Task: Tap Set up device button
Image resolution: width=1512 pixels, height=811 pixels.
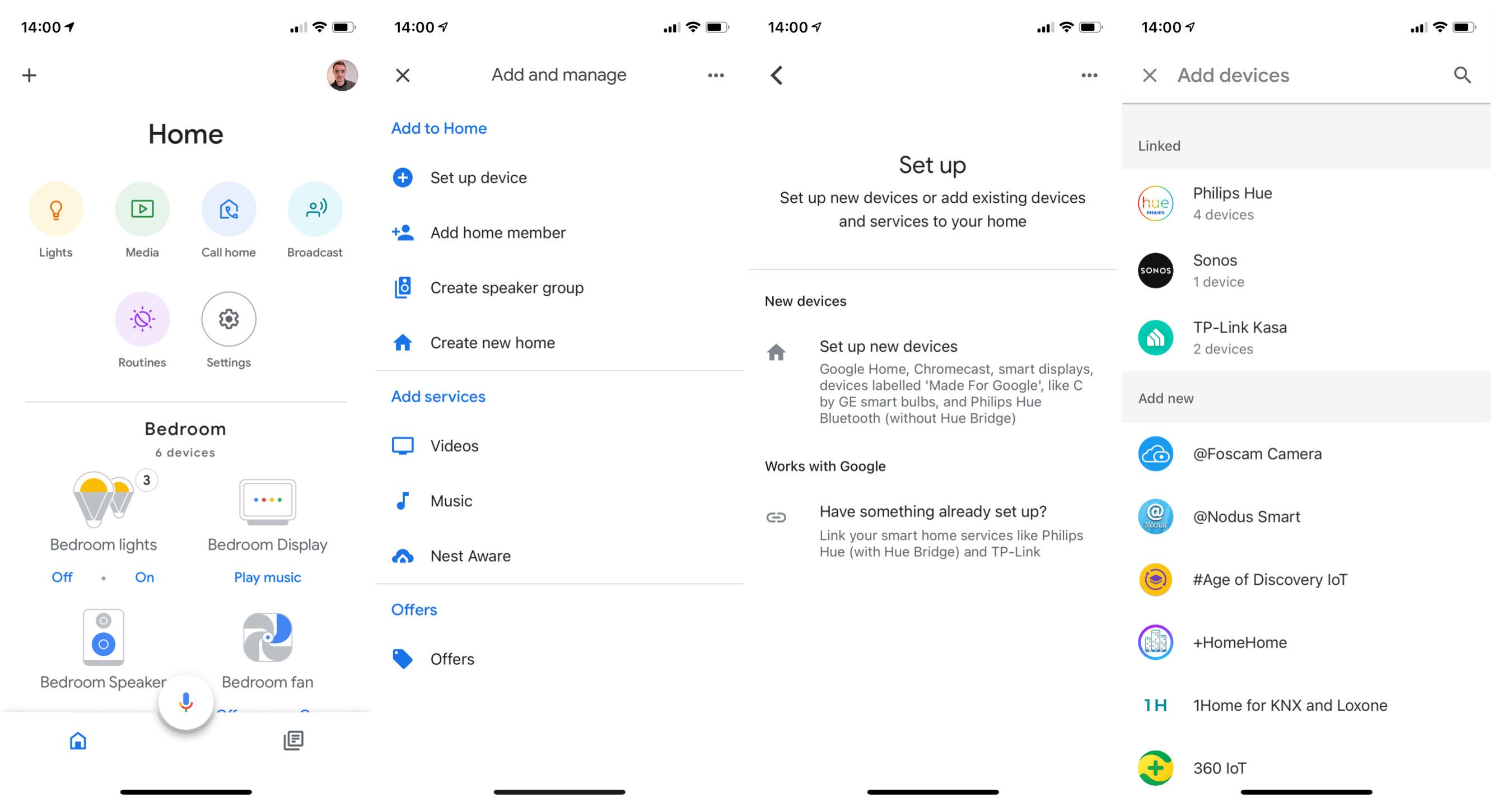Action: tap(478, 177)
